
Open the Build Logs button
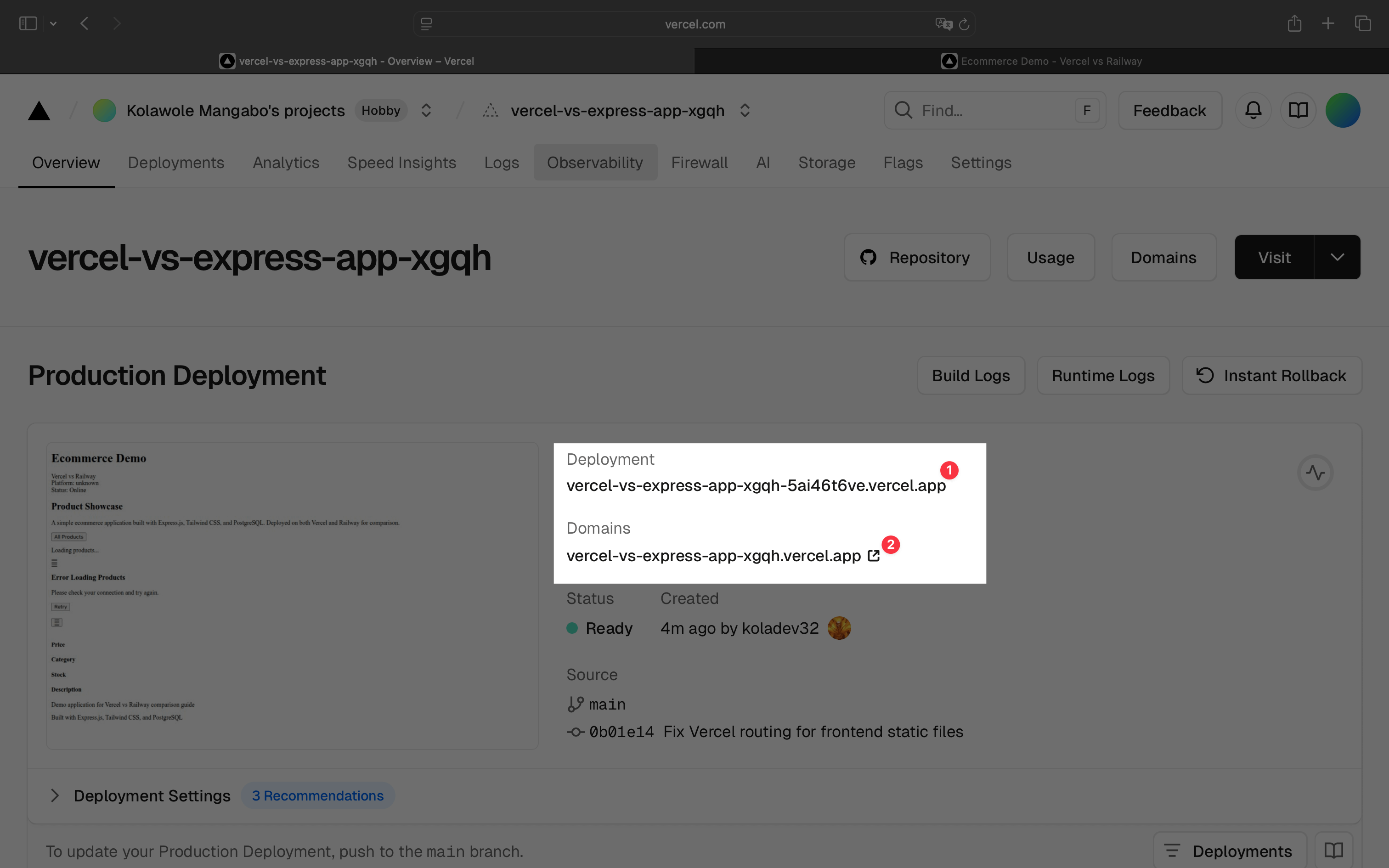pos(971,376)
